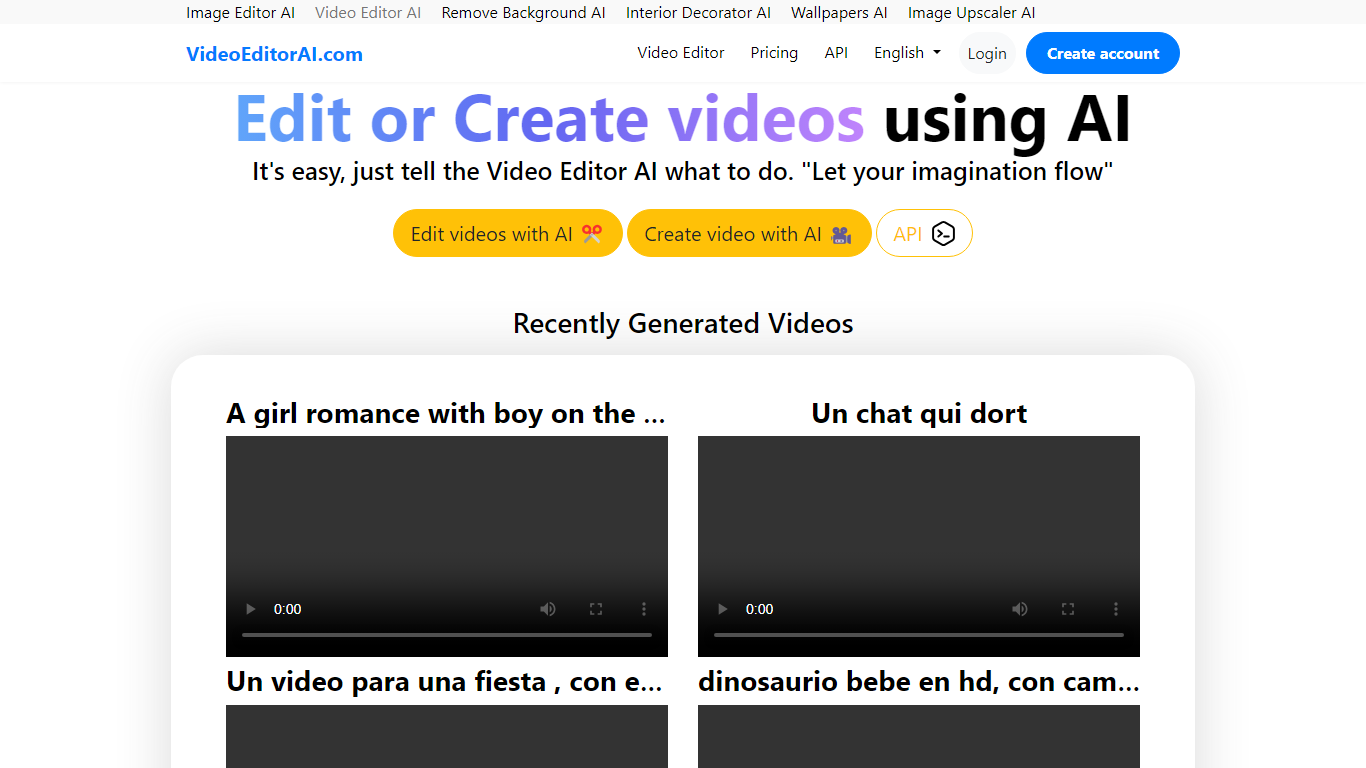Seek on 'A girl romance' video progress bar
This screenshot has height=768, width=1366.
point(447,634)
